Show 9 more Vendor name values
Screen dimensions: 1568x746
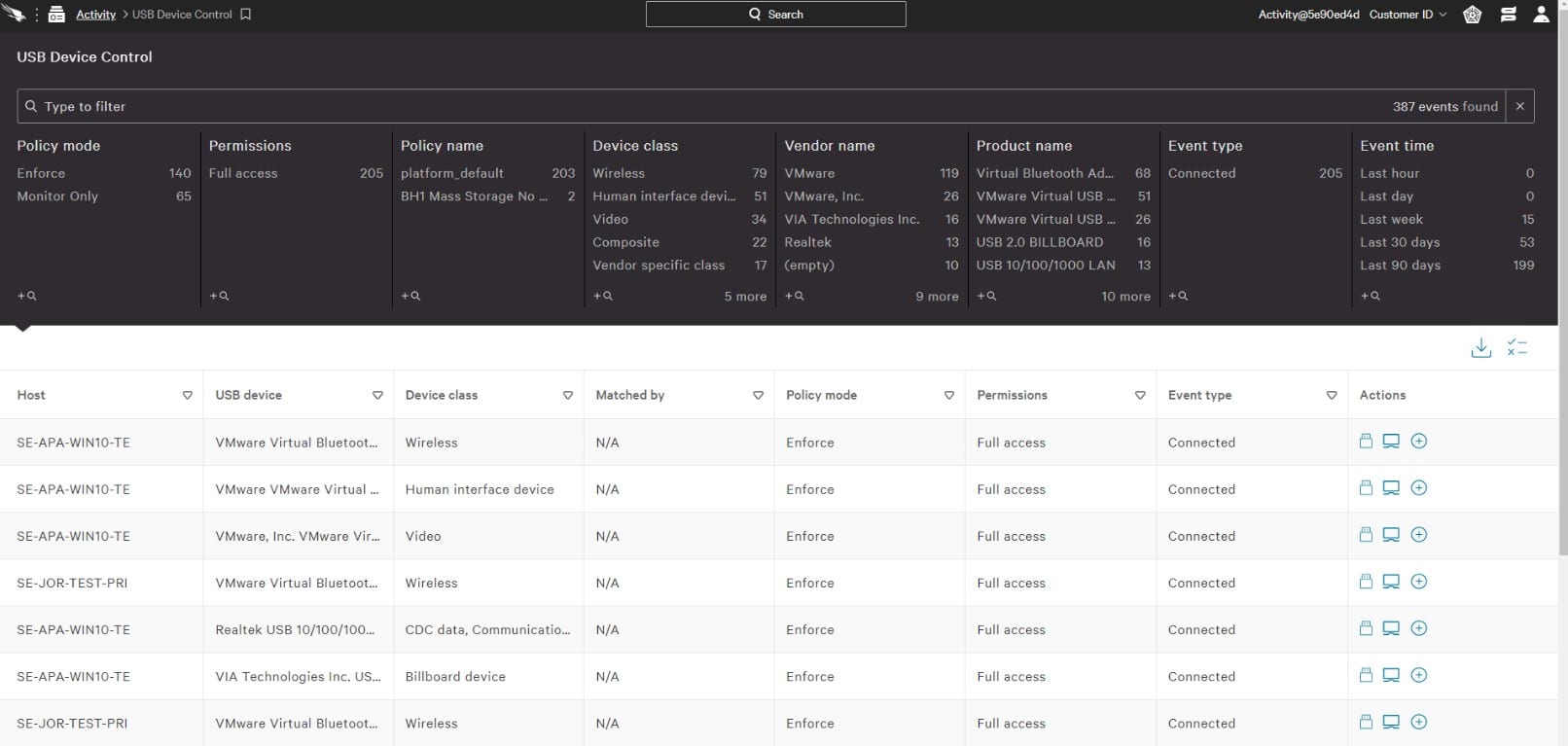937,297
